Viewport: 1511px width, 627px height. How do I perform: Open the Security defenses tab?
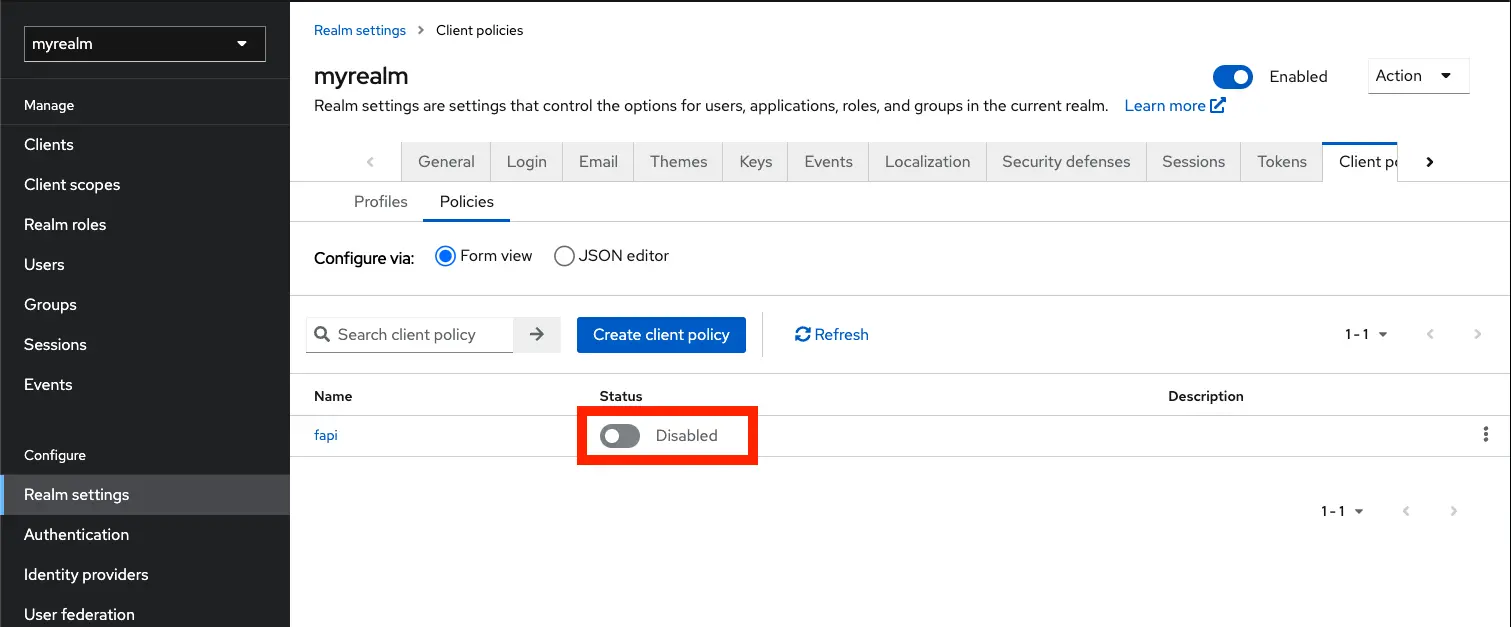[x=1065, y=161]
